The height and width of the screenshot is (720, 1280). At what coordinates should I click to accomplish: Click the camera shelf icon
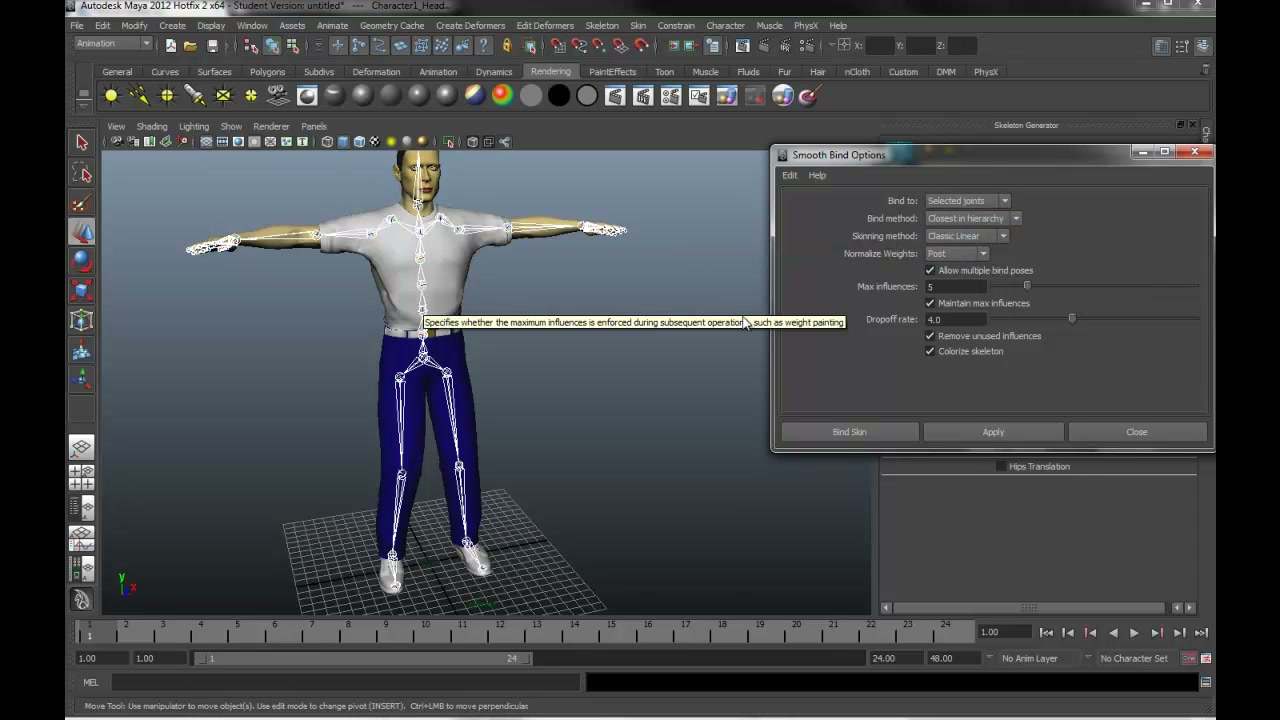279,96
